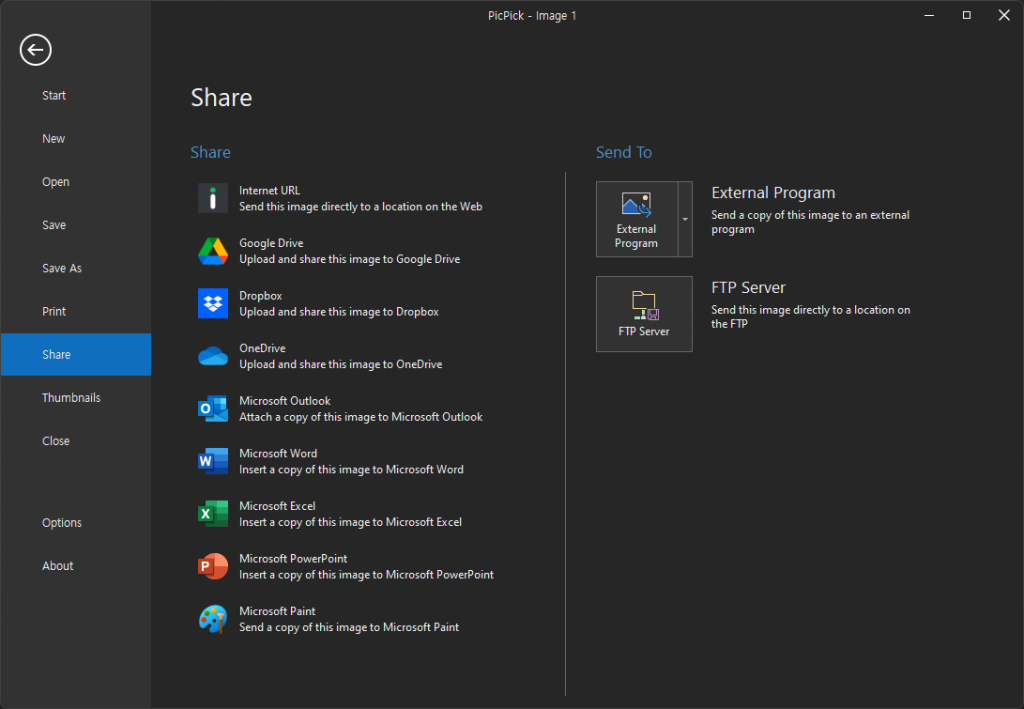The image size is (1024, 709).
Task: Expand the External Program dropdown arrow
Action: click(x=685, y=219)
